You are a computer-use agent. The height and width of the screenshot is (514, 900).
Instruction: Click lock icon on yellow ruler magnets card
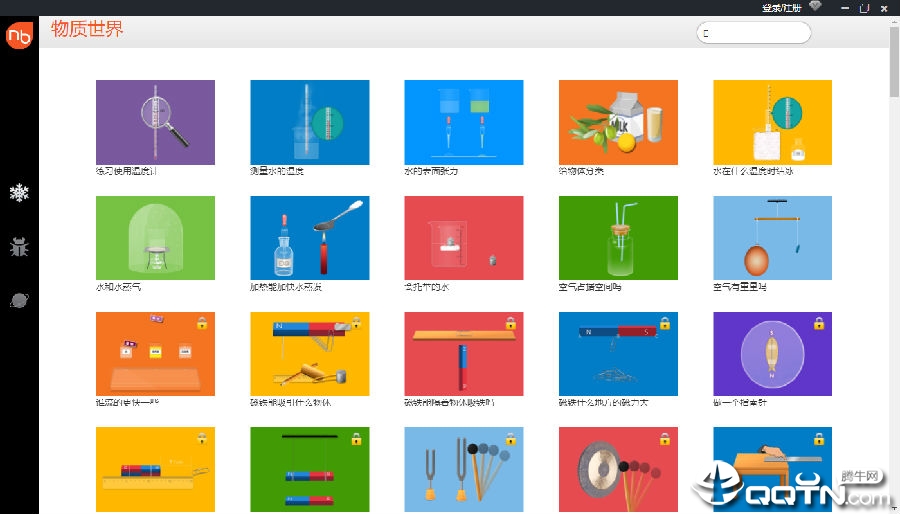tap(202, 439)
